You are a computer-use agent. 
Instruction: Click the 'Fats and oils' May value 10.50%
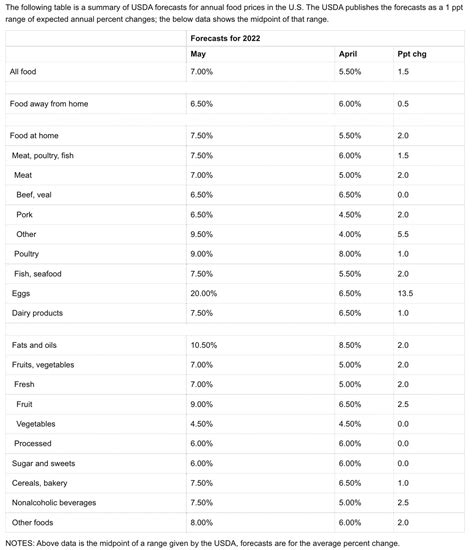click(203, 345)
